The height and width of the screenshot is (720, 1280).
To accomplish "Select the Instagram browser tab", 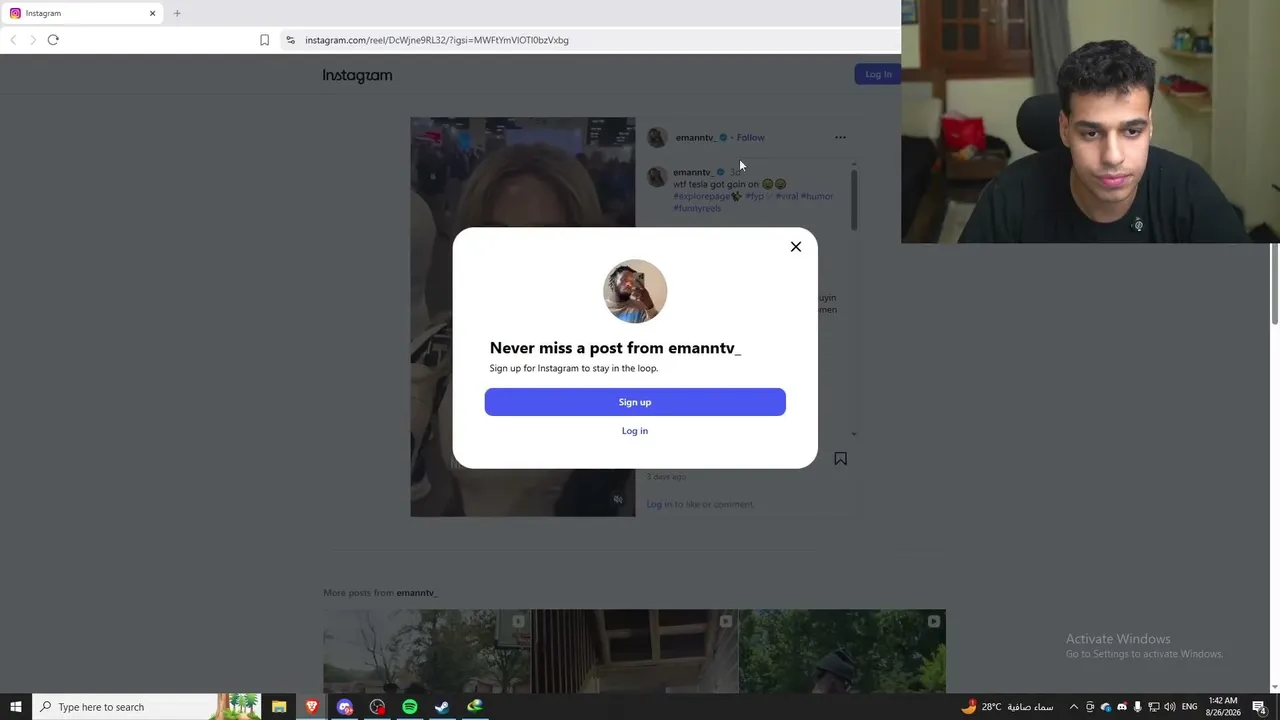I will [x=83, y=13].
